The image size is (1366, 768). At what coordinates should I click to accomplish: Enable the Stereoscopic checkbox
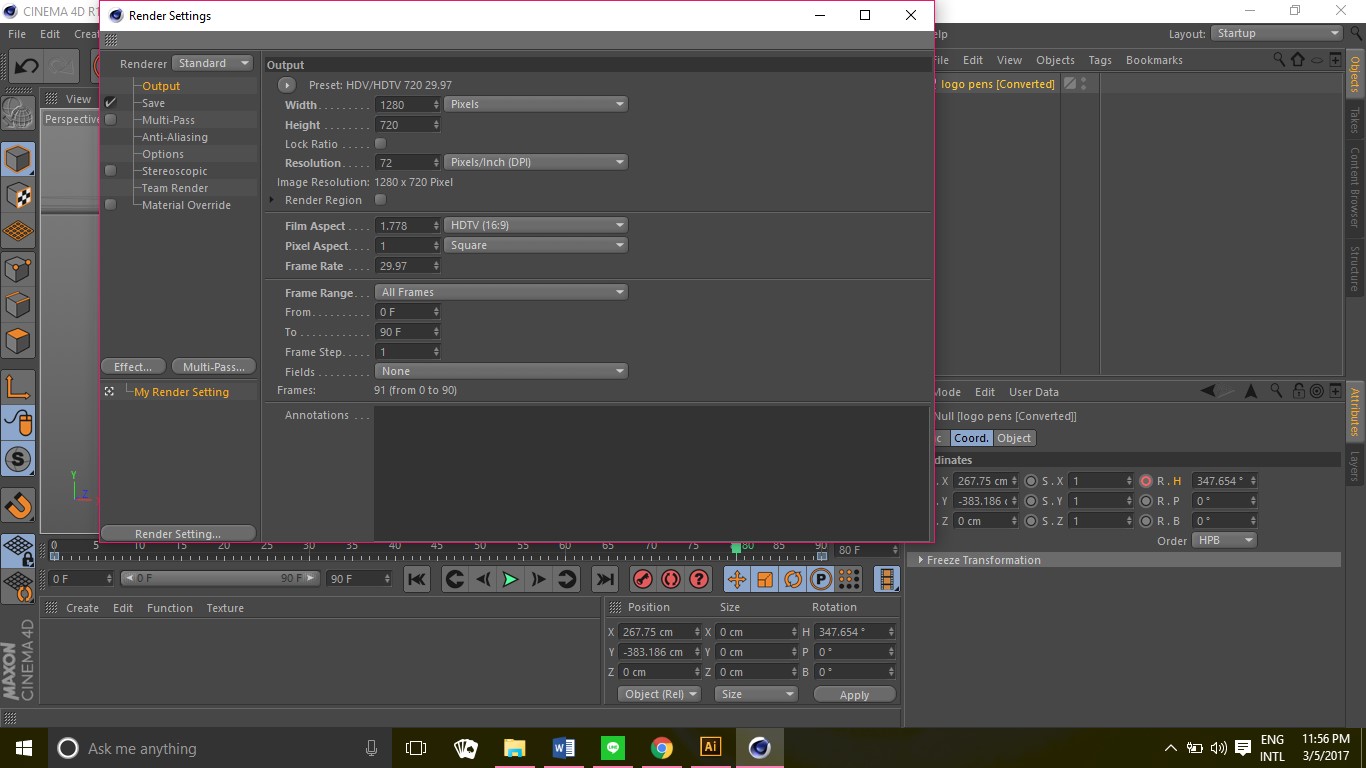click(111, 171)
